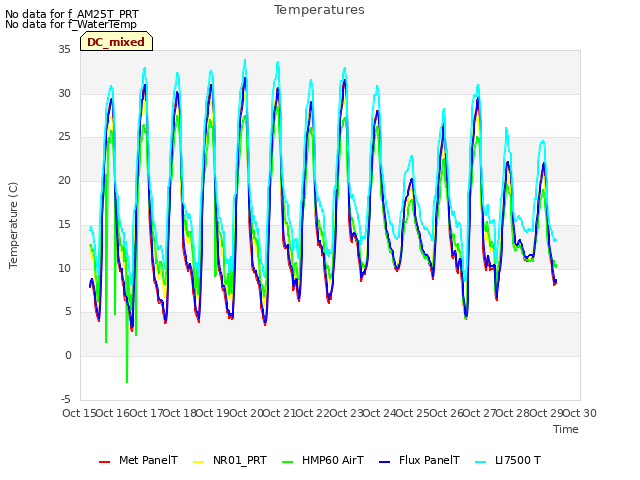Click the -5 y-axis tick label
Screen dimensions: 640x480
pos(66,399)
